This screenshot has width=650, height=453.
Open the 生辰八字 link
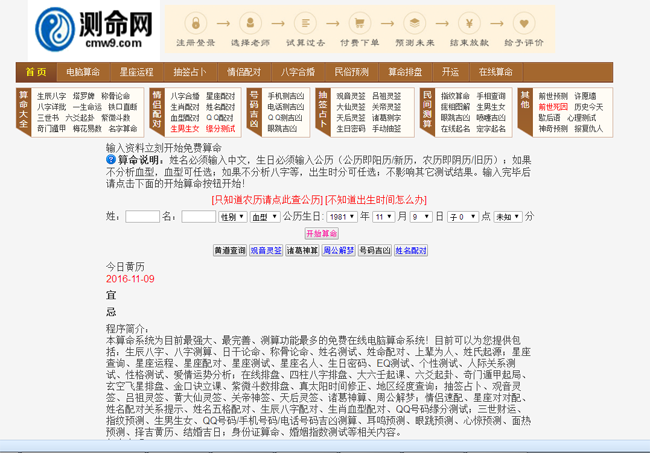[51, 96]
